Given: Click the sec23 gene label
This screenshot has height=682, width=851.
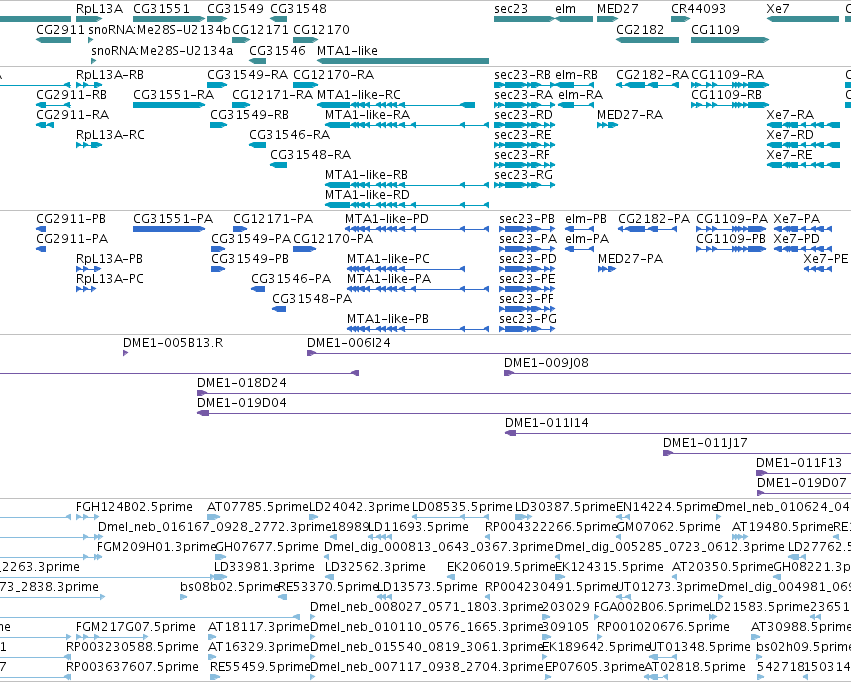Looking at the screenshot, I should [x=510, y=9].
